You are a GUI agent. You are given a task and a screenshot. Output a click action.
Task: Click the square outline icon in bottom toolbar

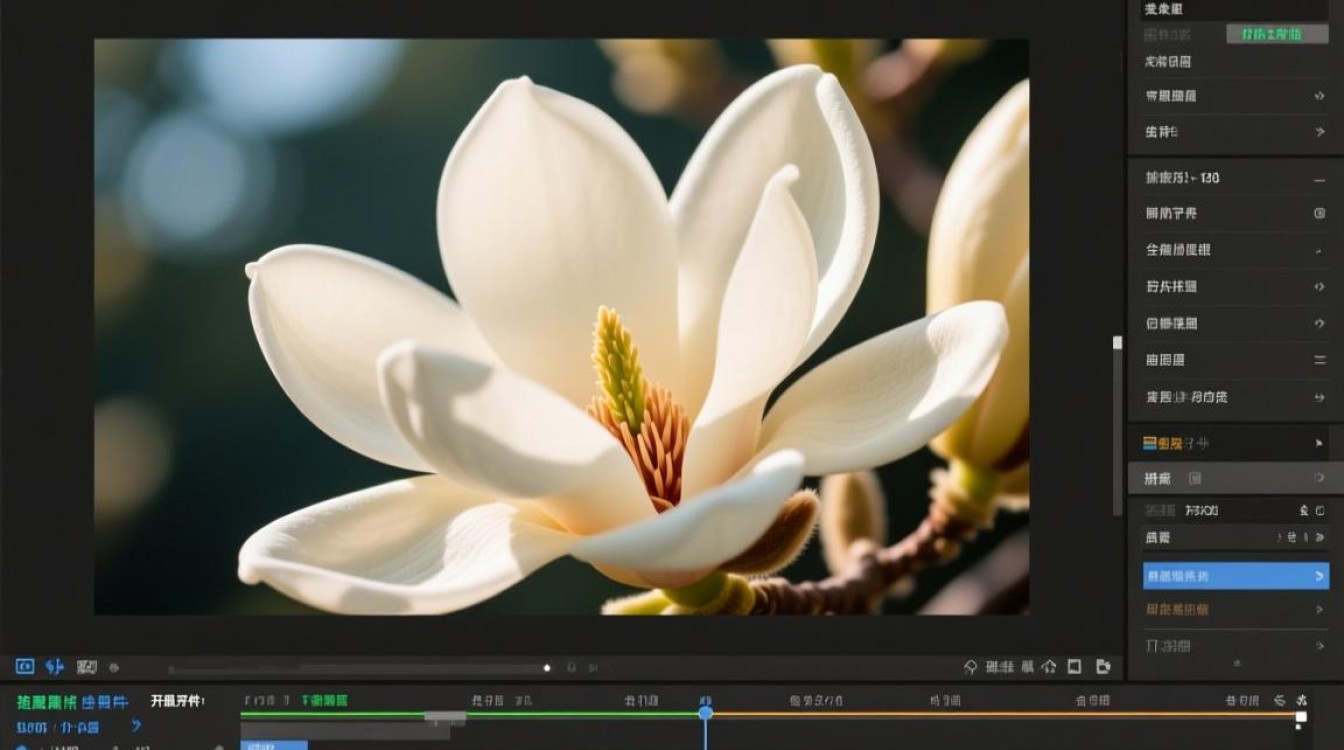tap(1074, 666)
